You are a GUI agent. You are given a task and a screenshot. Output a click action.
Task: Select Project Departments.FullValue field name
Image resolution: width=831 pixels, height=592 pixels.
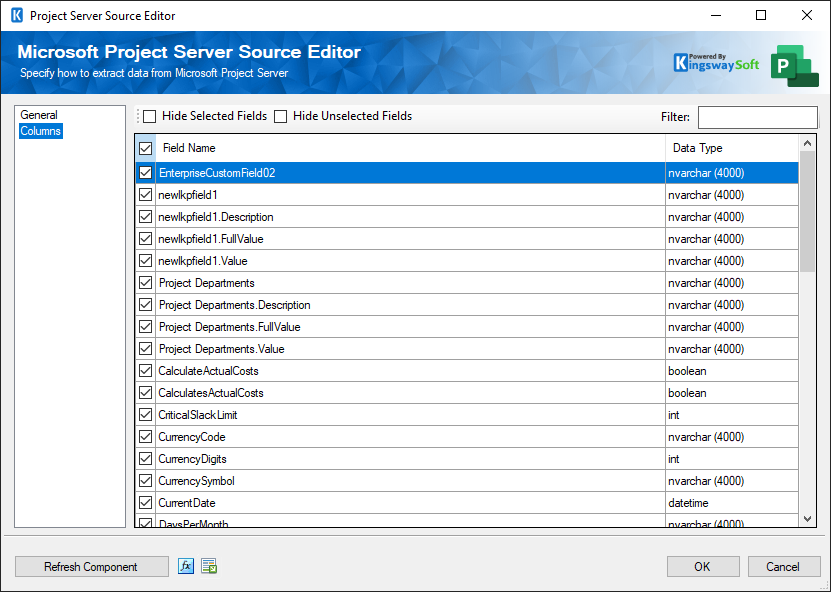(410, 327)
